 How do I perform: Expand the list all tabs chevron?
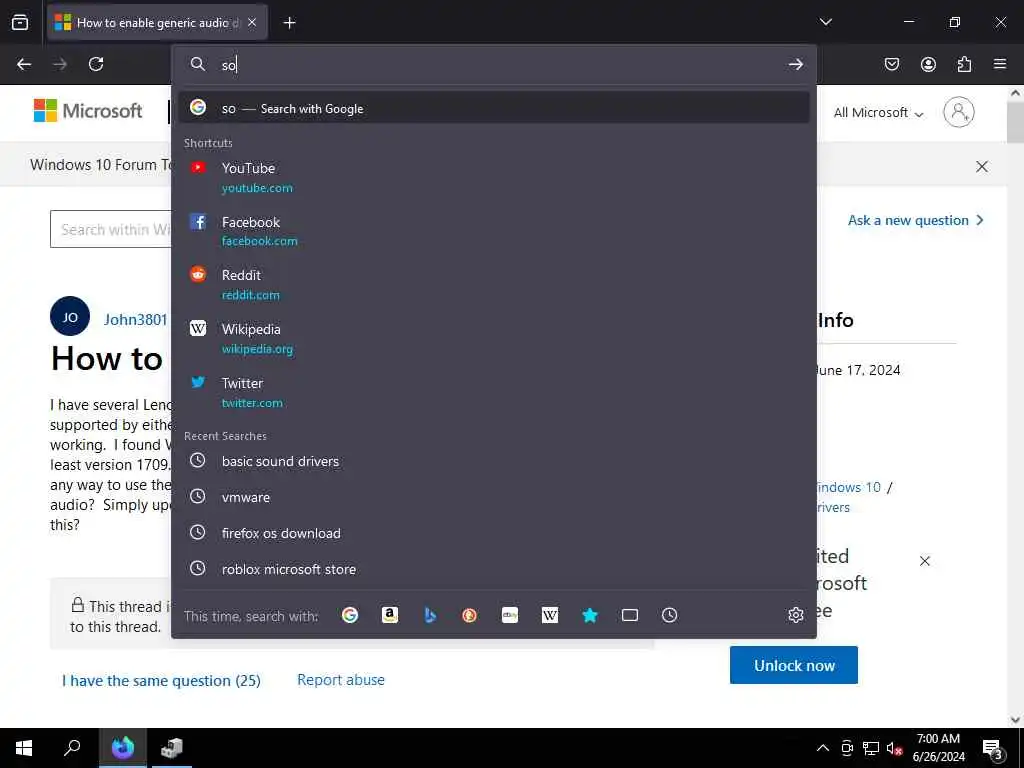click(x=825, y=22)
